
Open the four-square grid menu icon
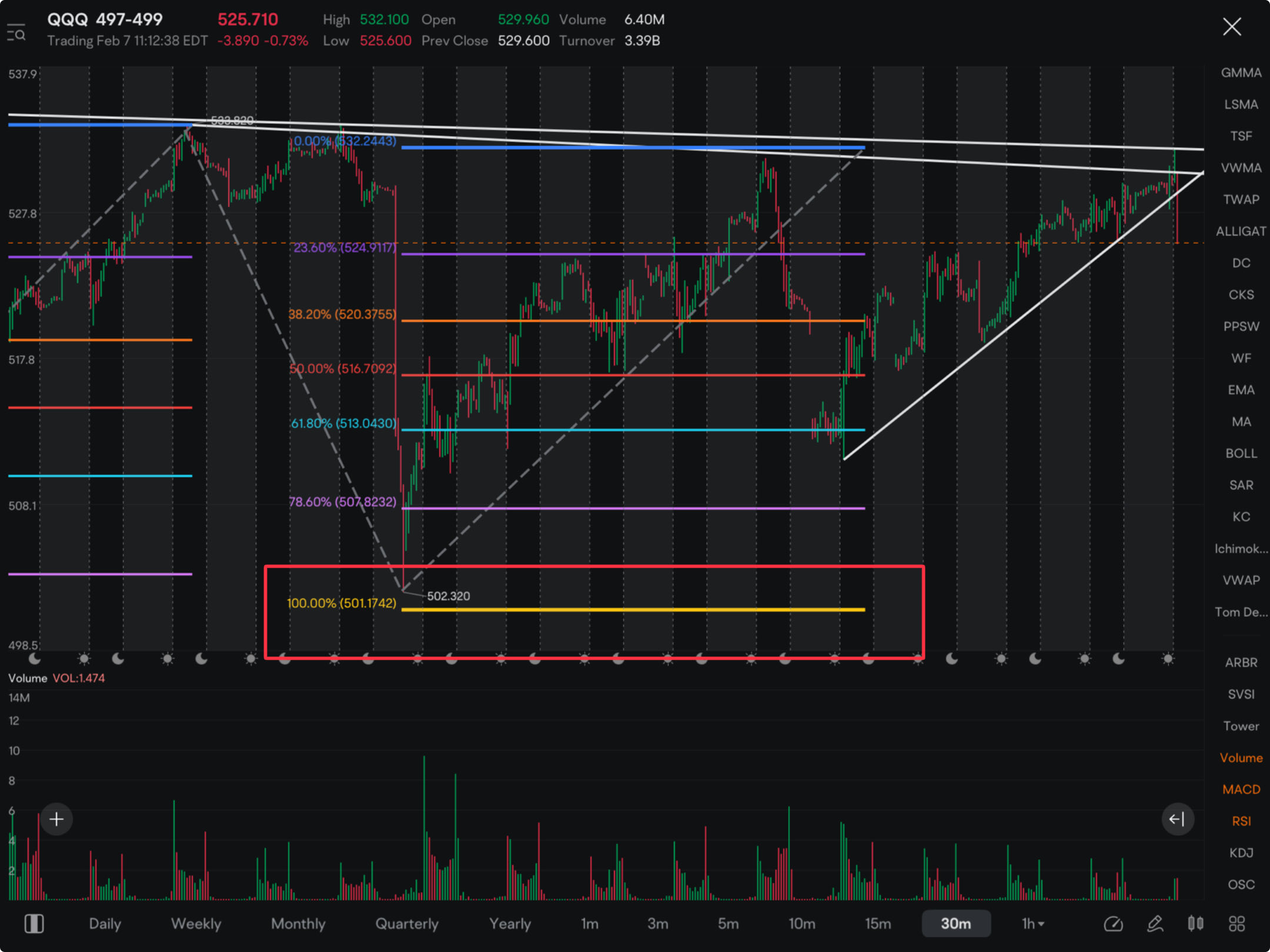tap(1237, 924)
